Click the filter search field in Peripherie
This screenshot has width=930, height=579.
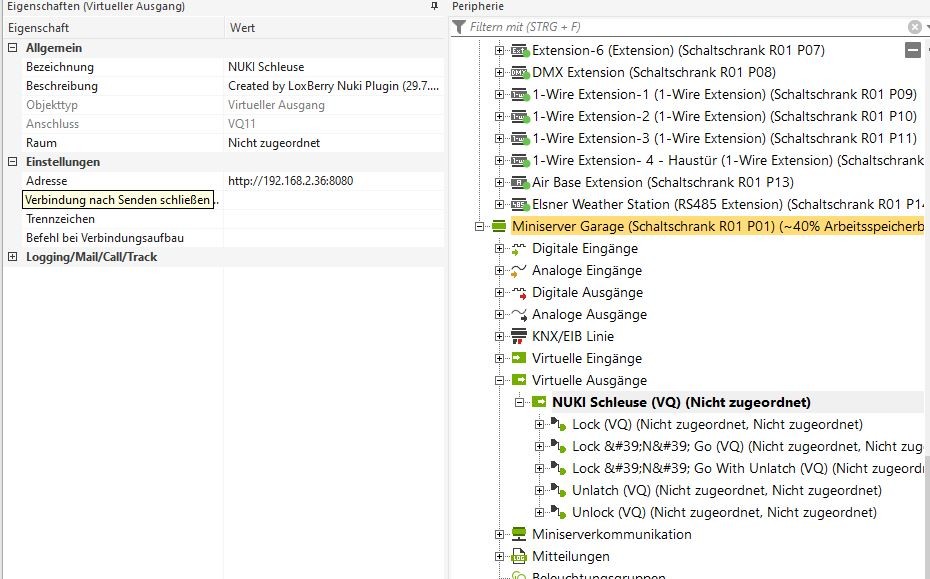[x=687, y=27]
